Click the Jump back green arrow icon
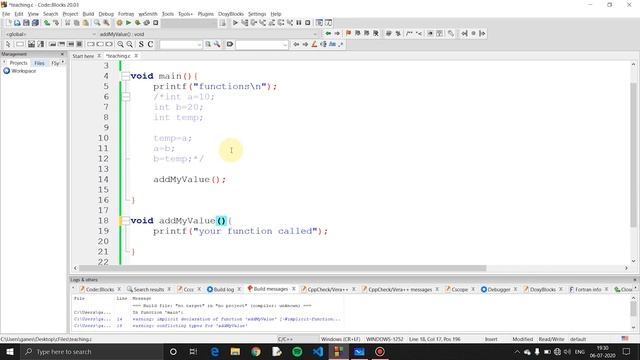This screenshot has width=640, height=360. coord(328,33)
